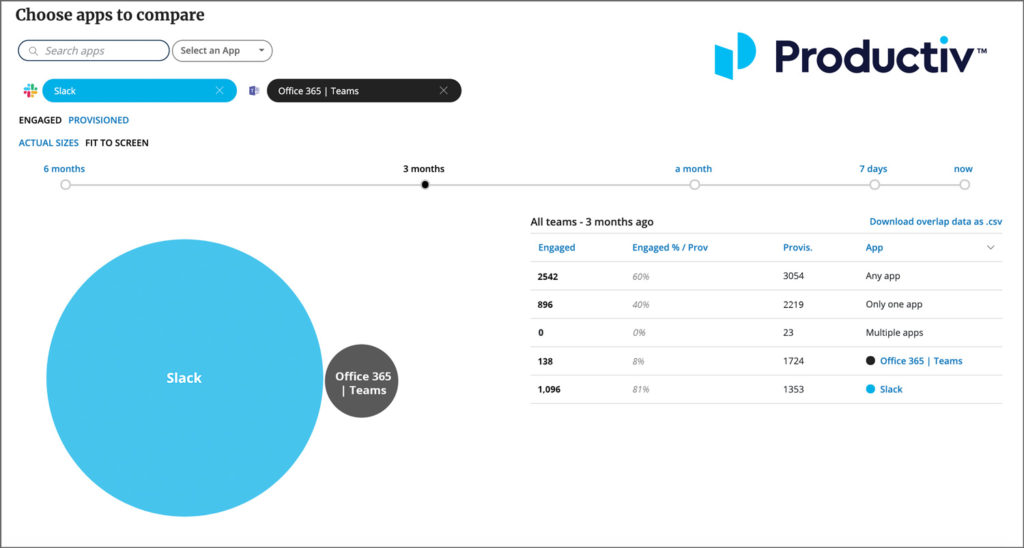This screenshot has width=1024, height=548.
Task: Click provisioned value 1353
Action: pos(793,389)
